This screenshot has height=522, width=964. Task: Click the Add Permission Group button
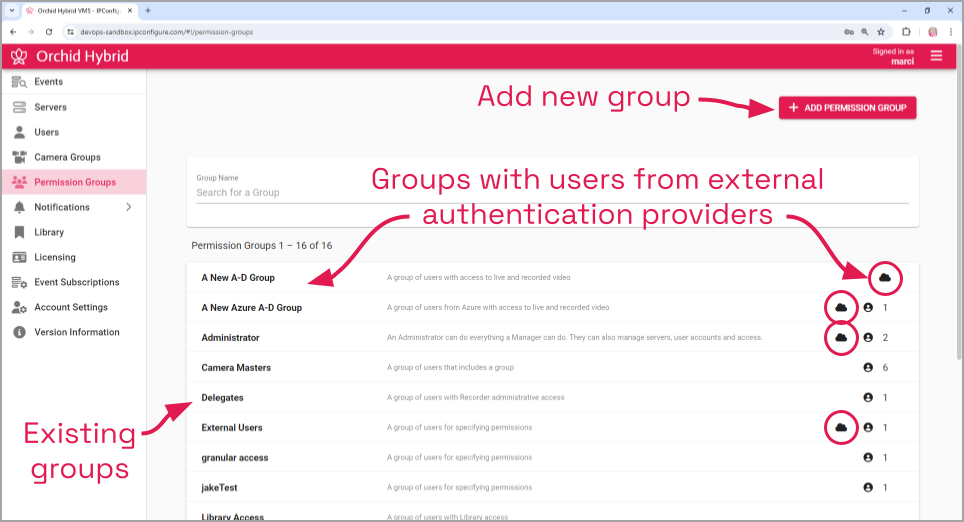pos(847,108)
